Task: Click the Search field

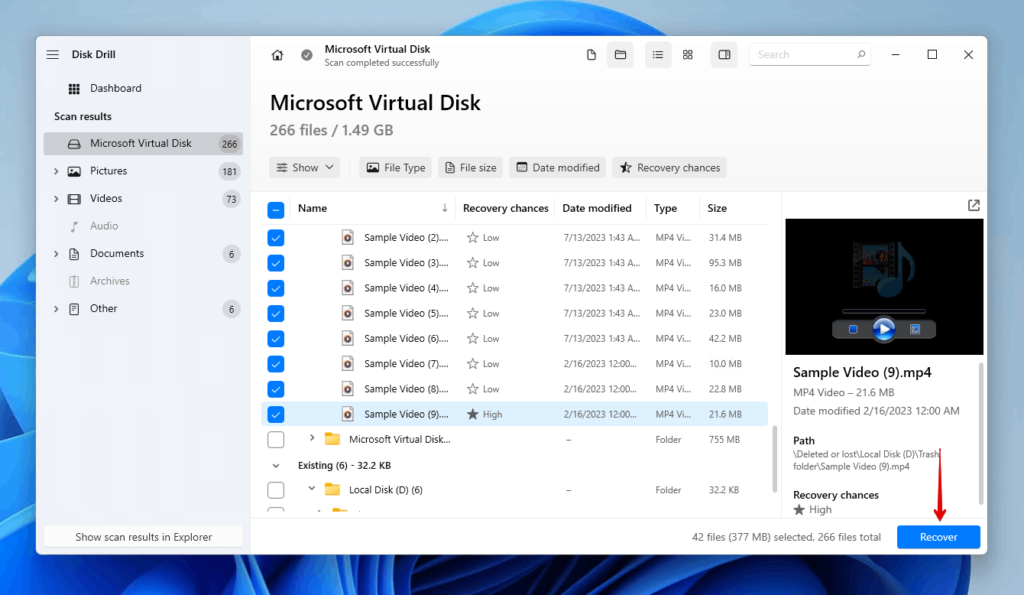Action: 808,54
